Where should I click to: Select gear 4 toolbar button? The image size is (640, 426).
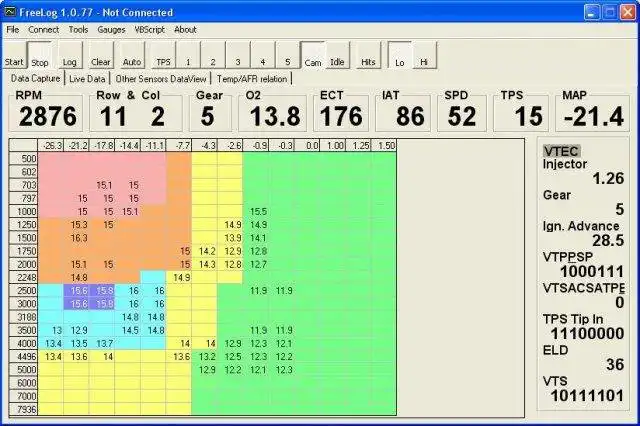coord(262,55)
